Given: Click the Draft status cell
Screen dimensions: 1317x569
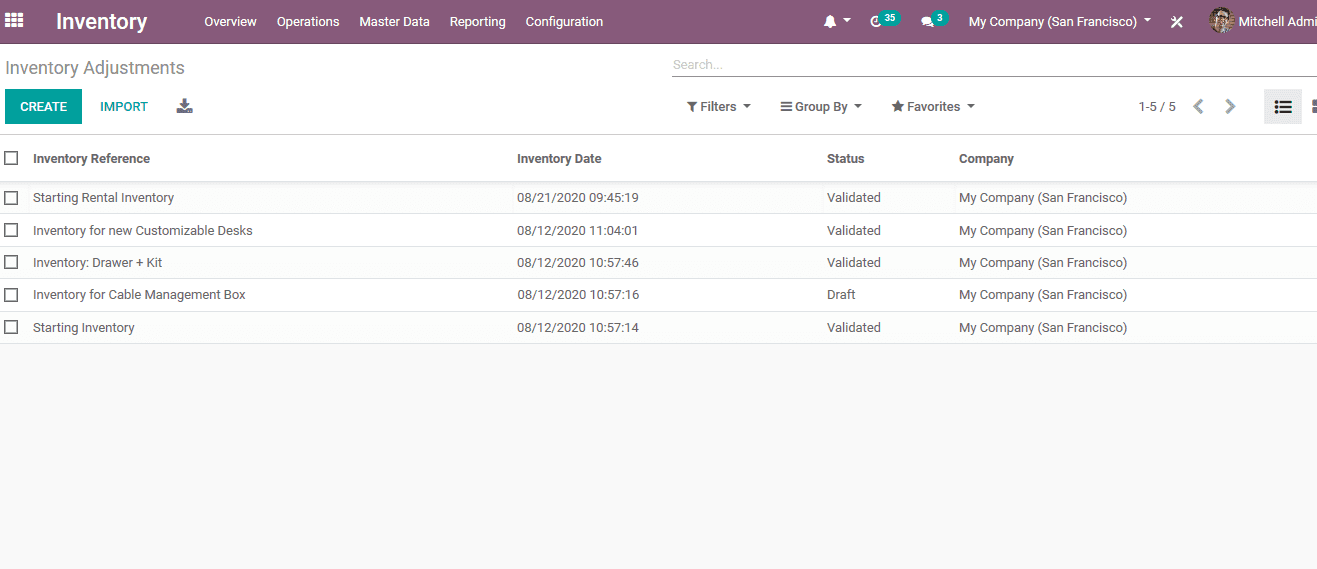Looking at the screenshot, I should 841,295.
